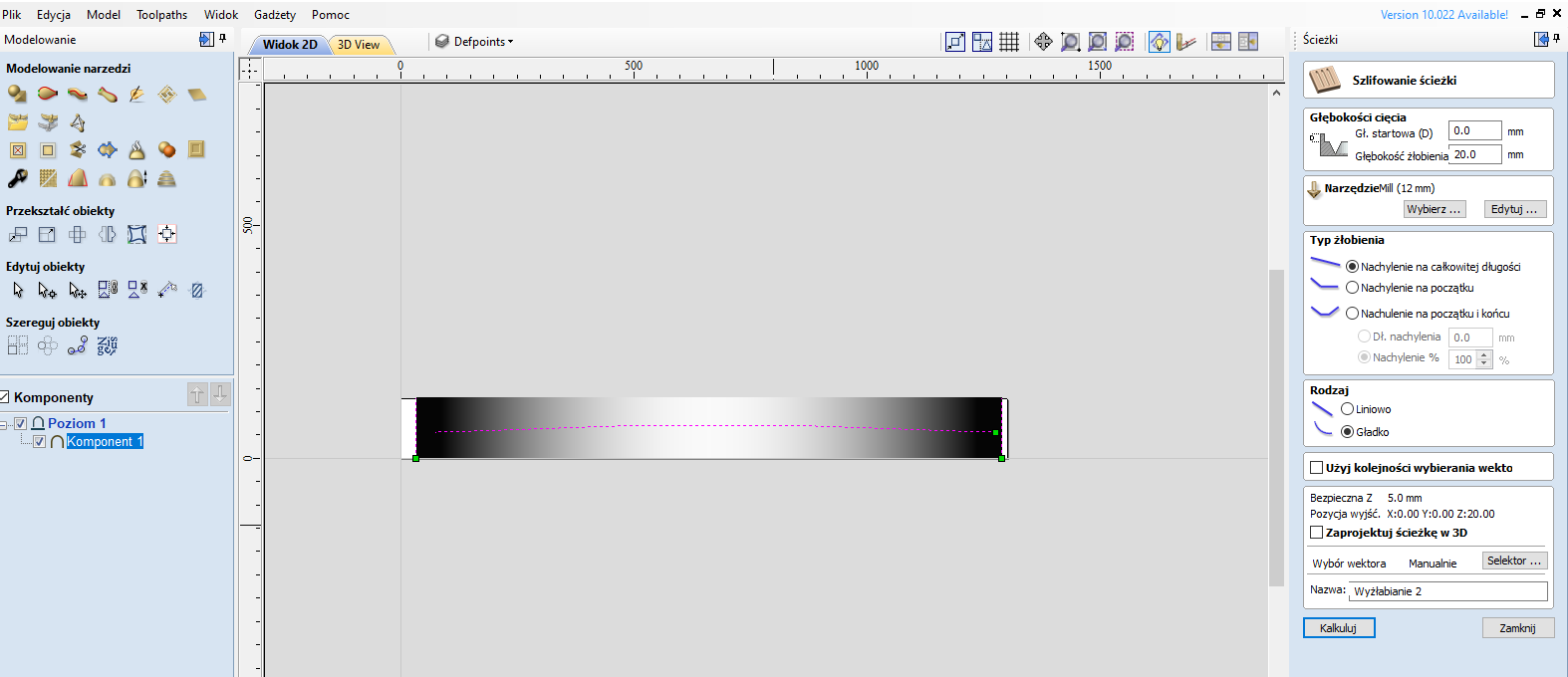This screenshot has width=1568, height=677.
Task: Activate the pan view four-arrow icon
Action: pos(1043,42)
